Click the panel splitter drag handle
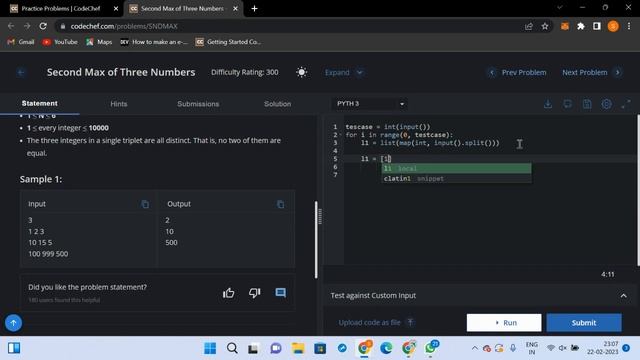This screenshot has height=360, width=640. [320, 216]
